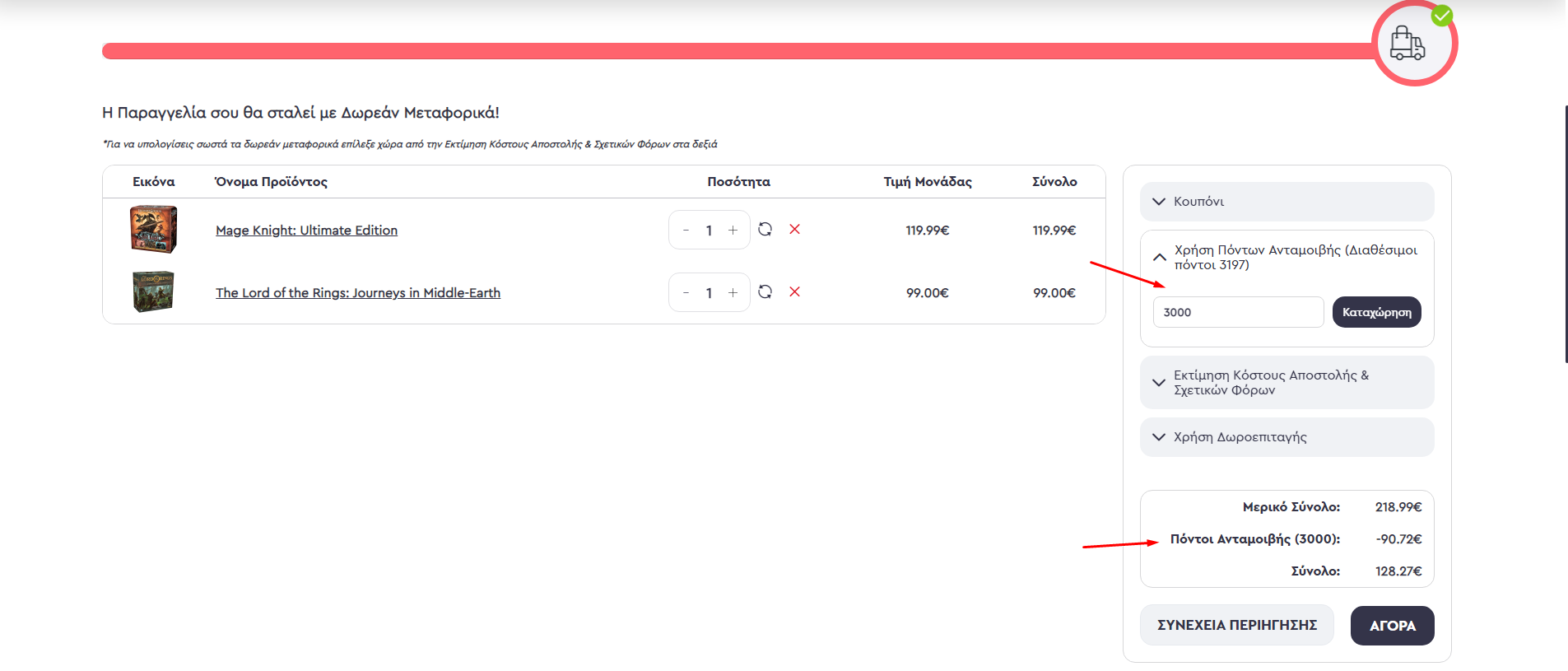Open The Lord of the Rings product link

[x=357, y=293]
